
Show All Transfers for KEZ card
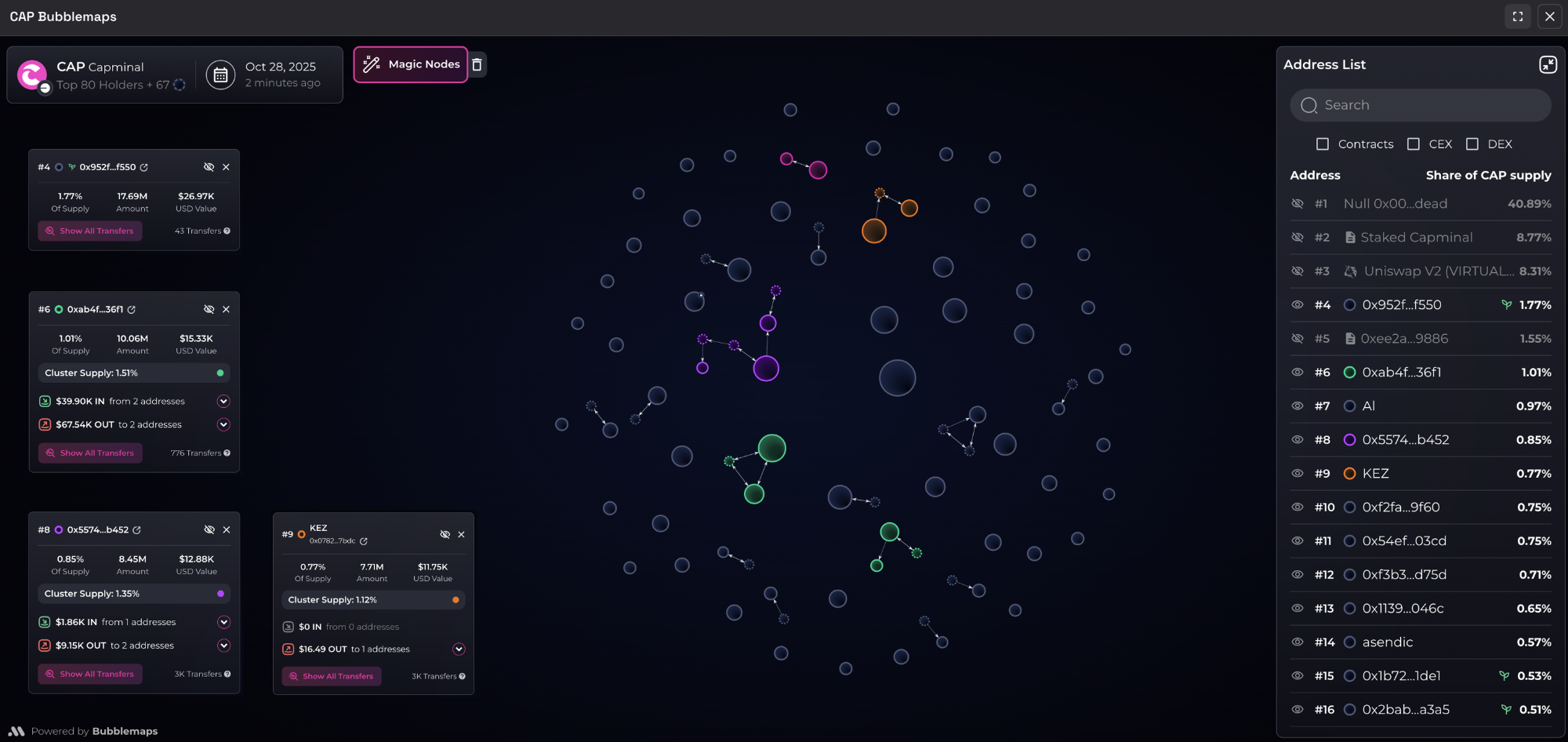tap(332, 677)
